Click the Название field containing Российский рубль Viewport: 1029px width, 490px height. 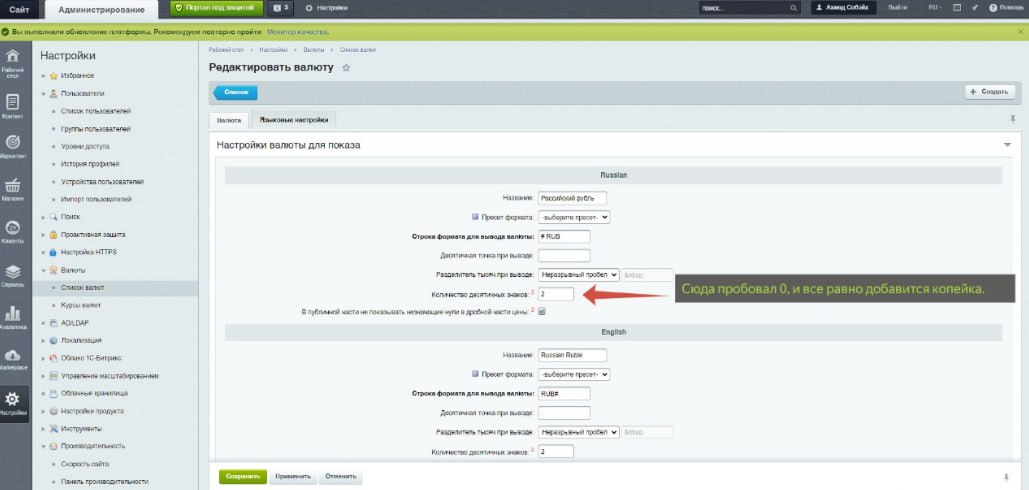click(x=572, y=197)
